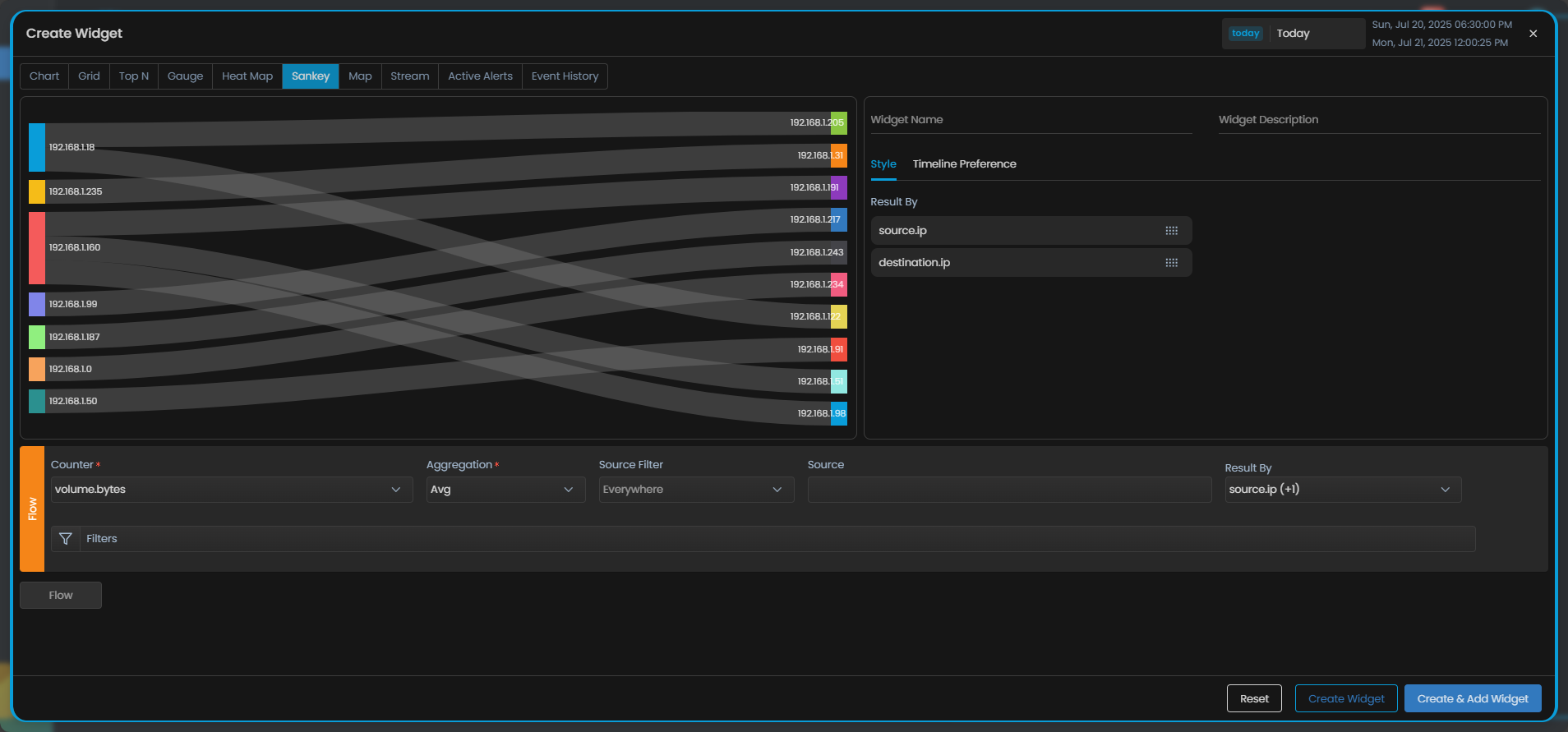
Task: Open the Map widget tab
Action: [x=360, y=76]
